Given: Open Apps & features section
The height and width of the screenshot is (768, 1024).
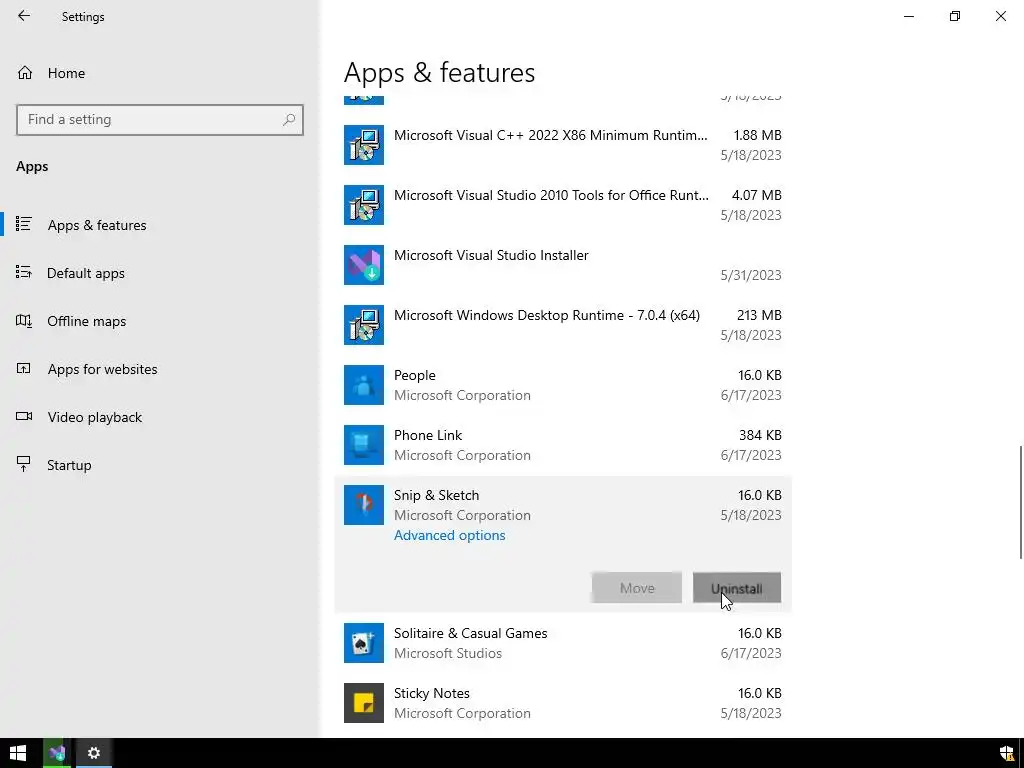Looking at the screenshot, I should tap(160, 225).
